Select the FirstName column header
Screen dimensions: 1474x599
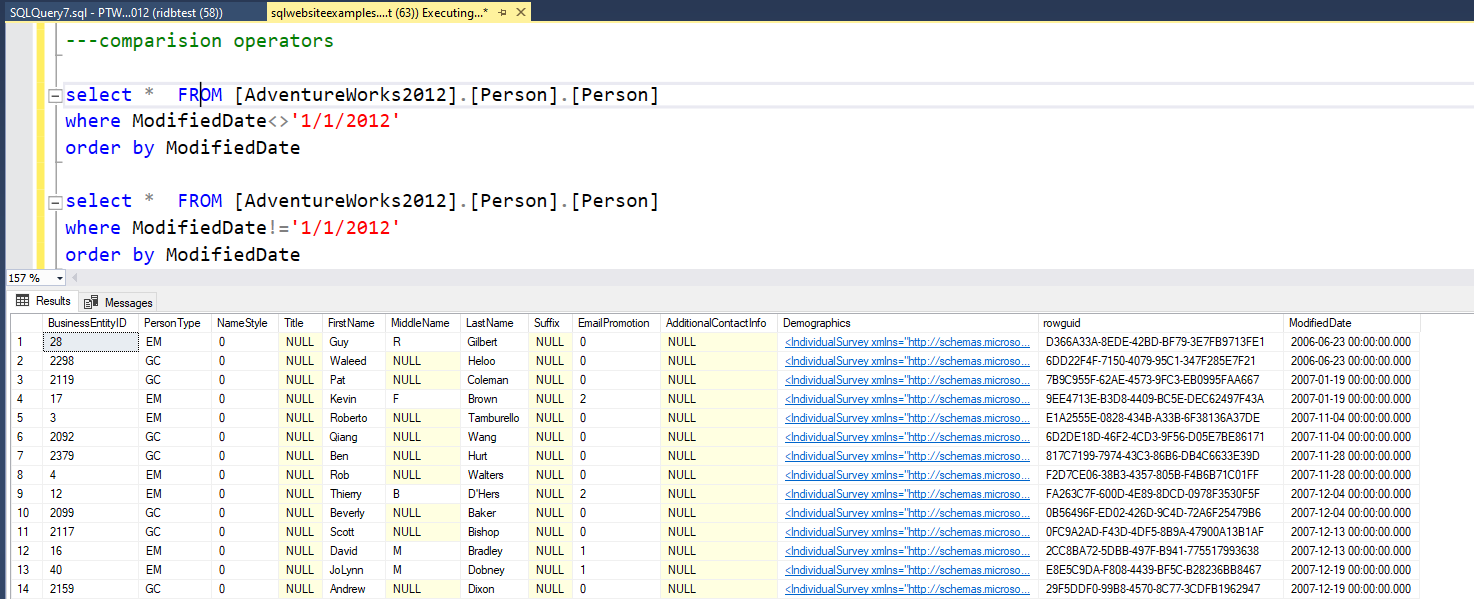click(354, 323)
